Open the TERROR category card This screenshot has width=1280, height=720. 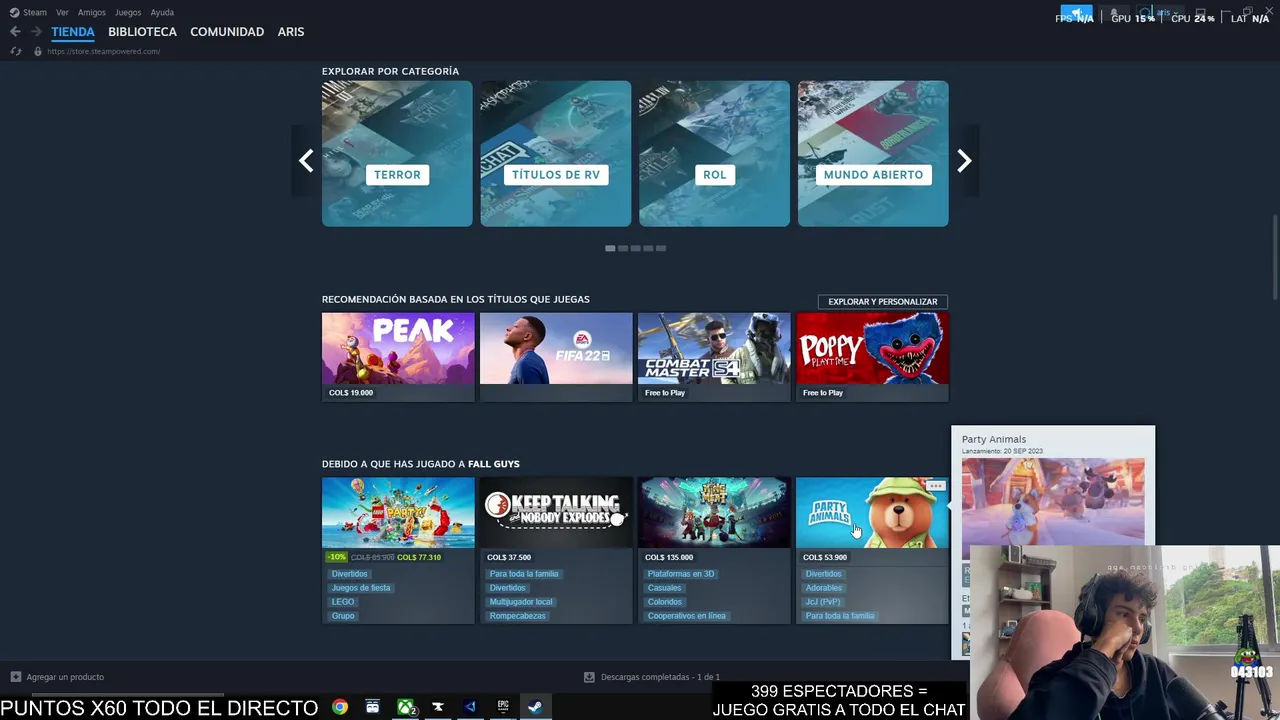click(x=397, y=153)
